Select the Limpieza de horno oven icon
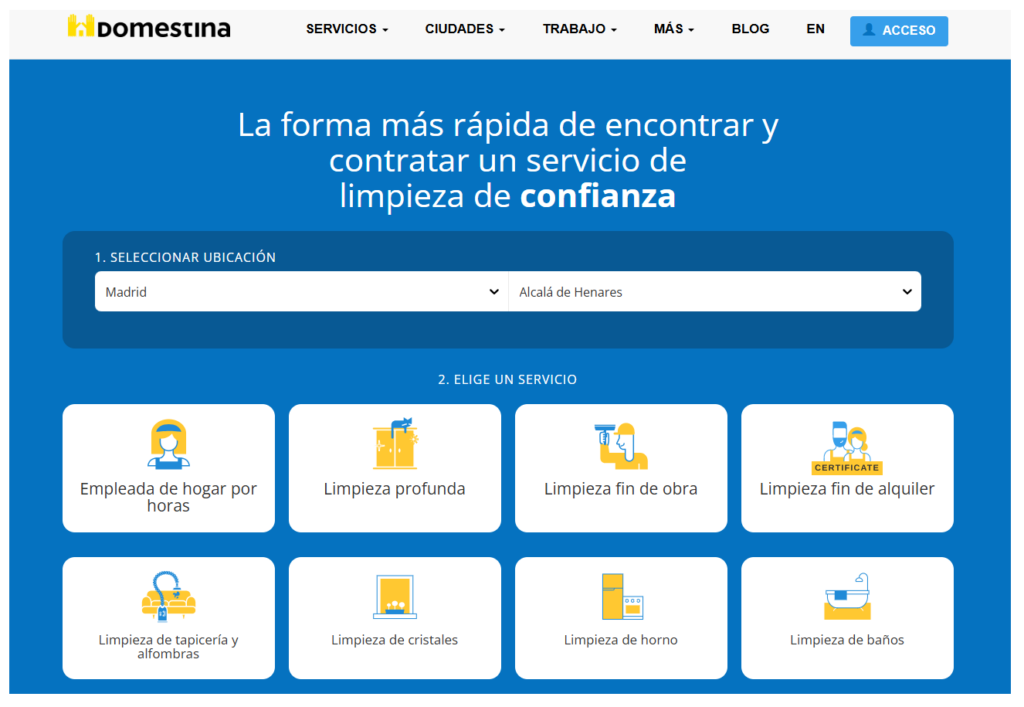 pyautogui.click(x=620, y=597)
